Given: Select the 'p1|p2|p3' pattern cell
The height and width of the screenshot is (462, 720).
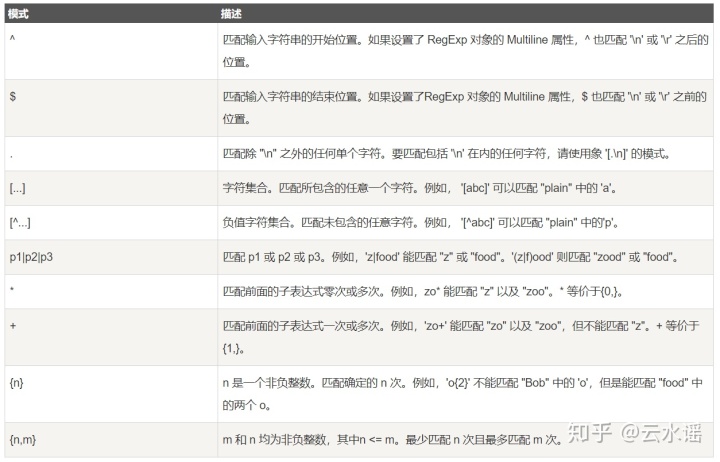Looking at the screenshot, I should 111,257.
